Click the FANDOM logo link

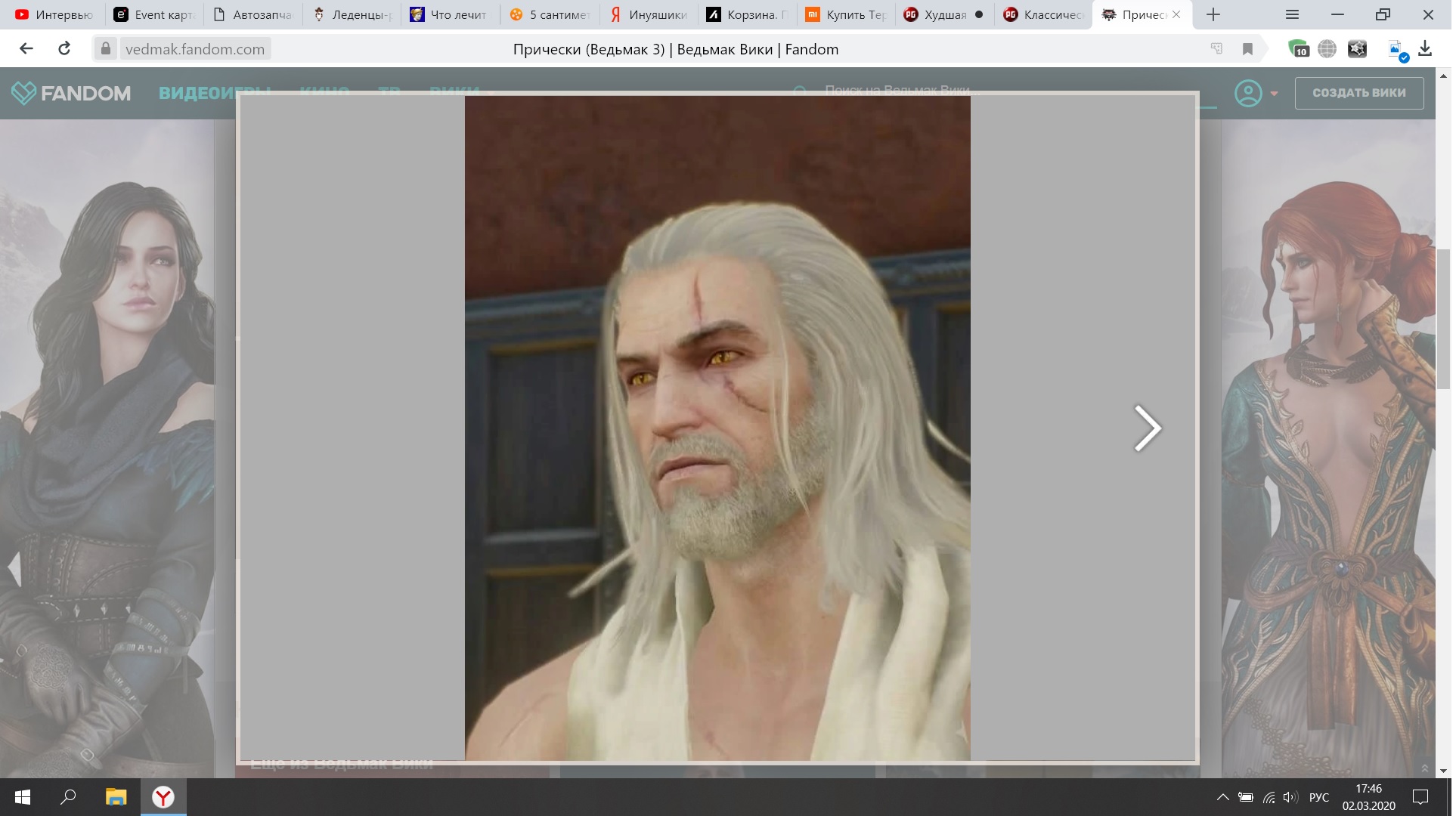pos(71,93)
